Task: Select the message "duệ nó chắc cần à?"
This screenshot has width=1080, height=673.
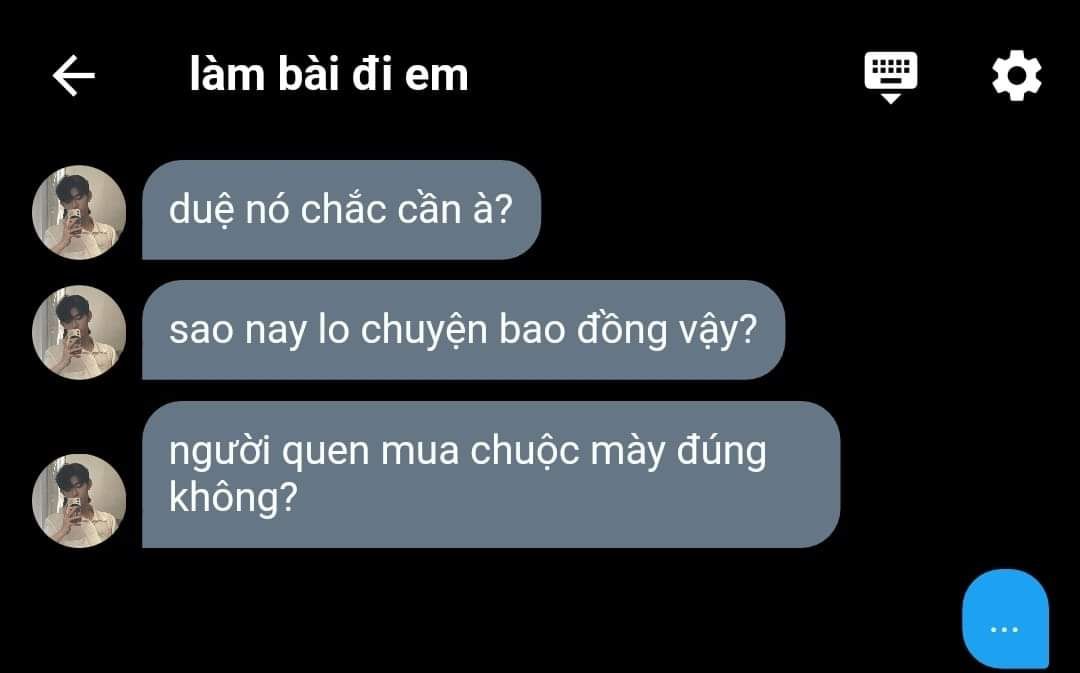Action: [x=342, y=210]
